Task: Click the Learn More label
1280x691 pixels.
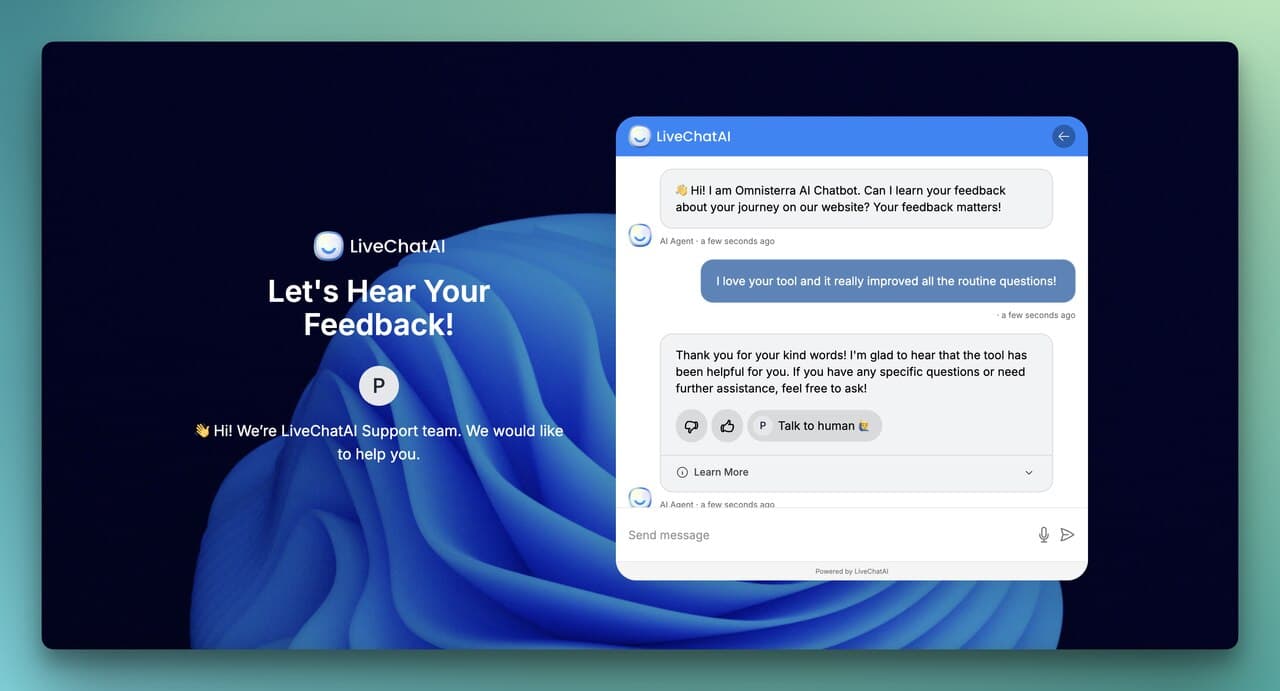Action: (x=721, y=472)
